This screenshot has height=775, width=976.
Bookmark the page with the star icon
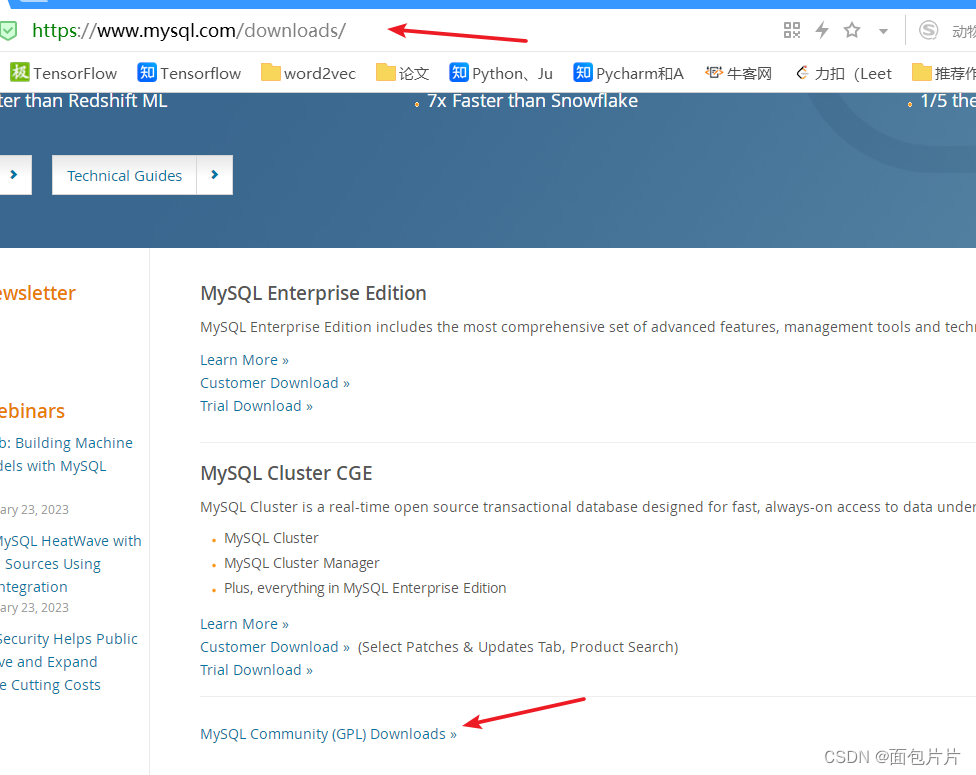tap(852, 30)
